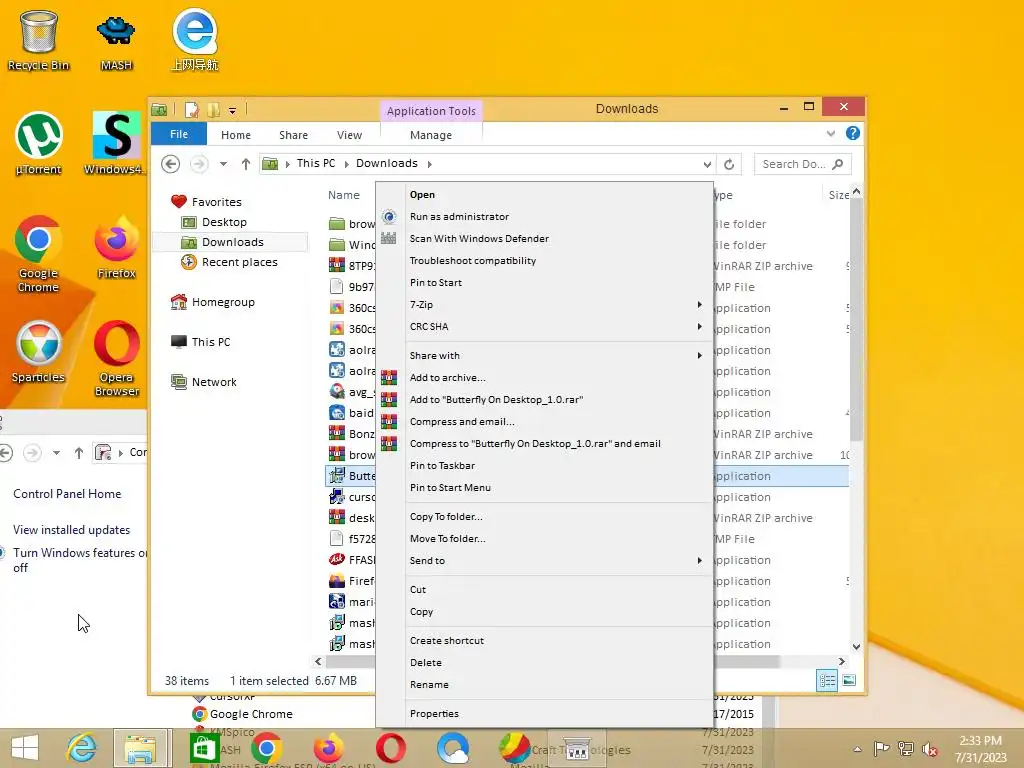Switch to the Share ribbon tab
This screenshot has width=1024, height=768.
pos(293,135)
